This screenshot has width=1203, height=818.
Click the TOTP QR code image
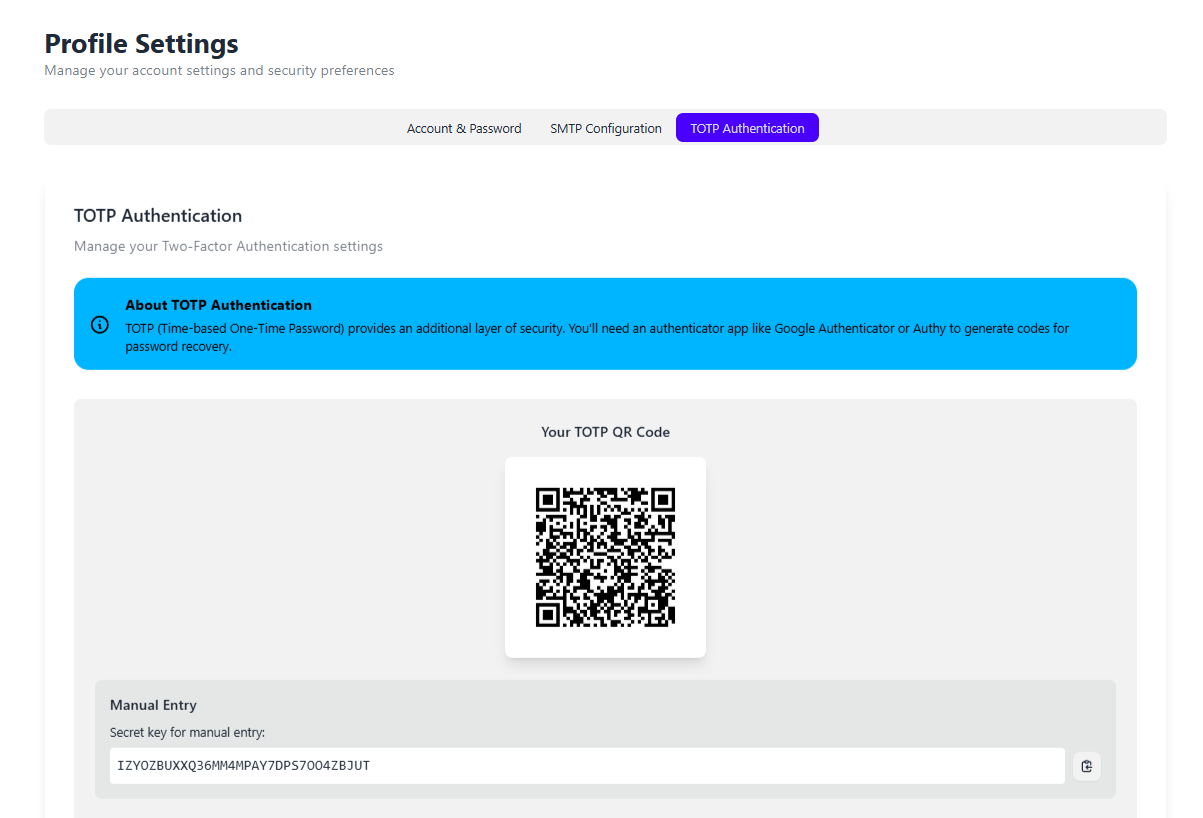605,557
